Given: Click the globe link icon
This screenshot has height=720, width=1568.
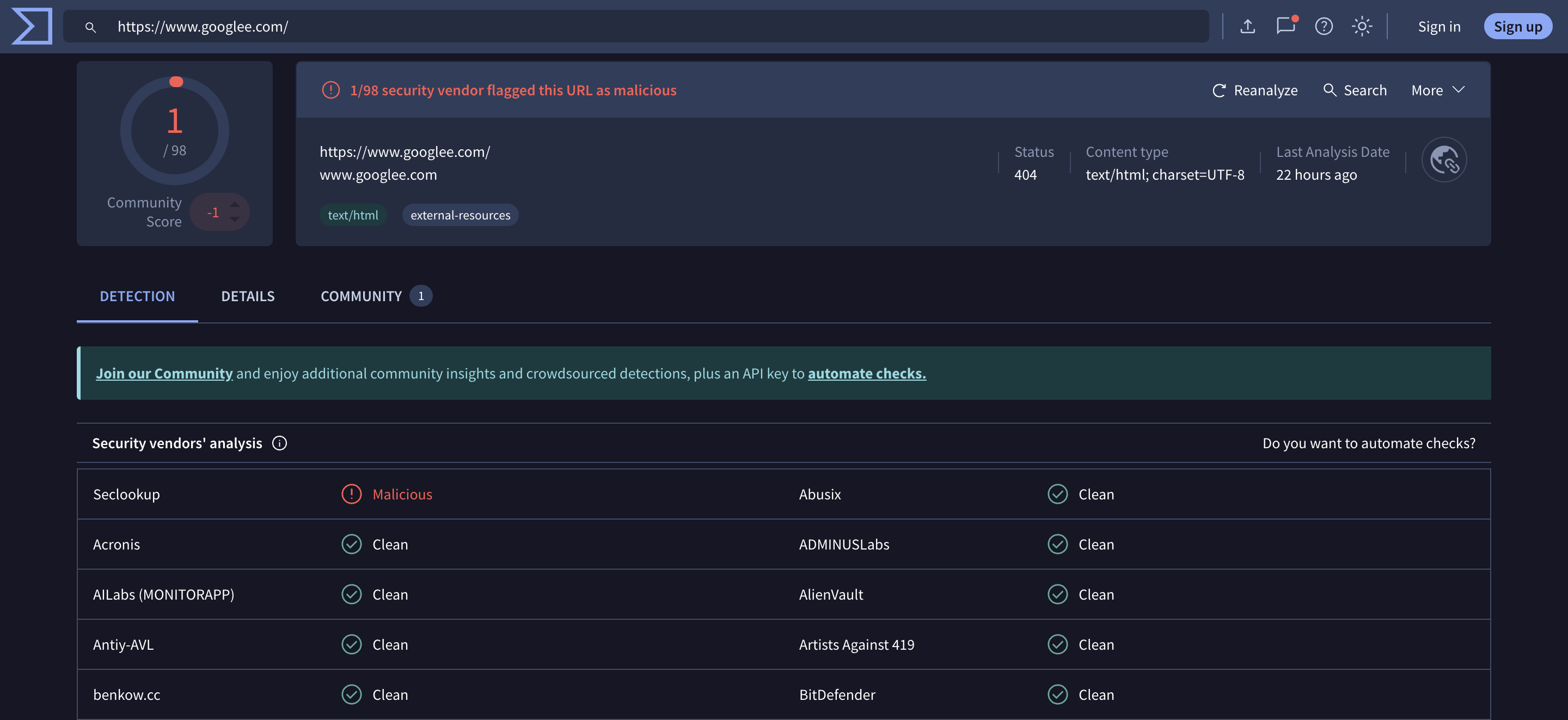Looking at the screenshot, I should tap(1443, 160).
